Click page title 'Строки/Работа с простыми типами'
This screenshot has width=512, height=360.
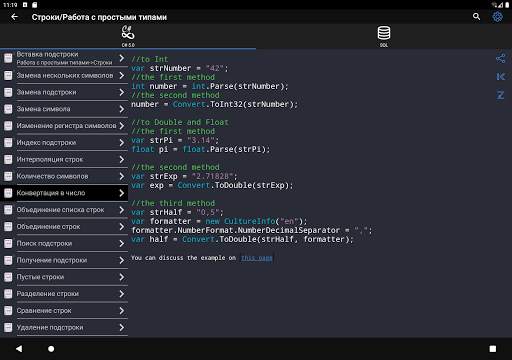[x=99, y=17]
